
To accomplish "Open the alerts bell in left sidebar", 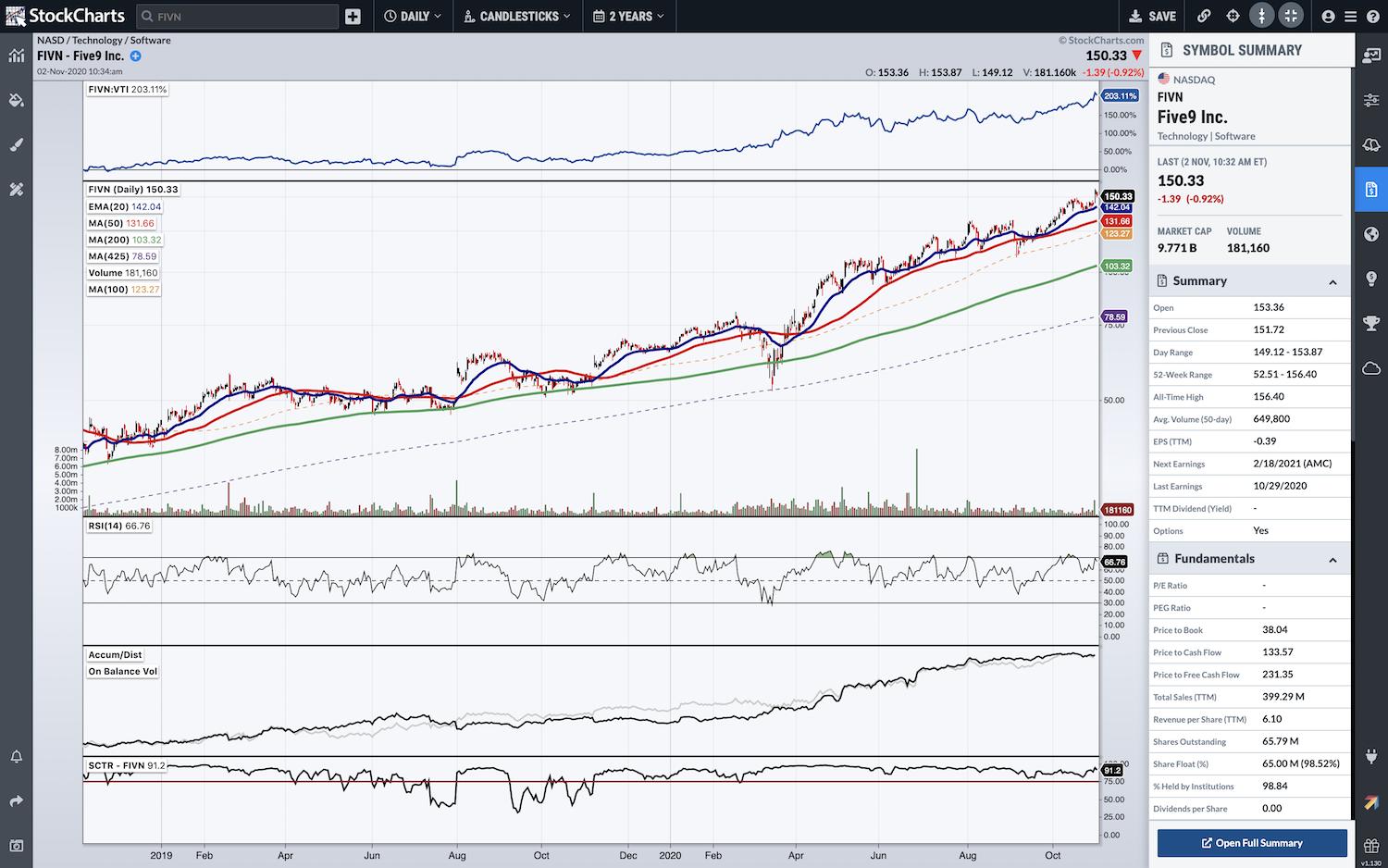I will 17,756.
